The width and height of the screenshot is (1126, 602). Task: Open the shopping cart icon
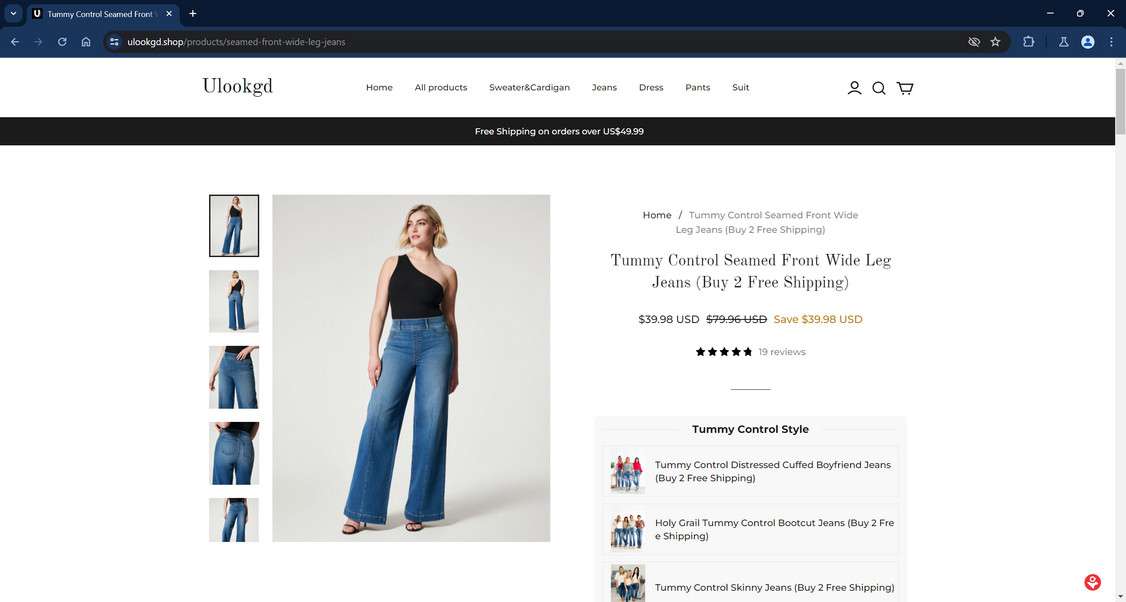905,88
